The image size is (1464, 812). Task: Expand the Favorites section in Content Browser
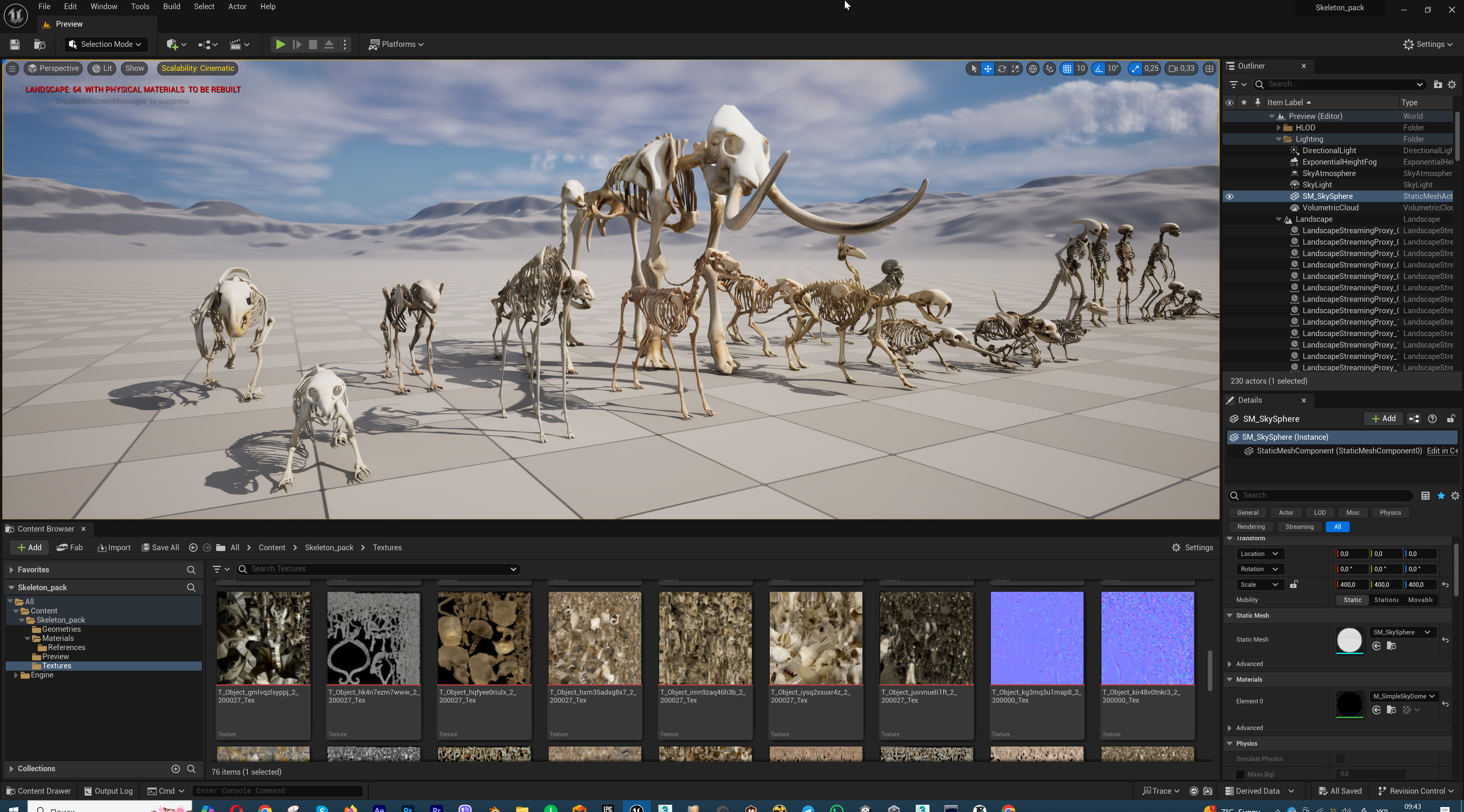pos(11,570)
